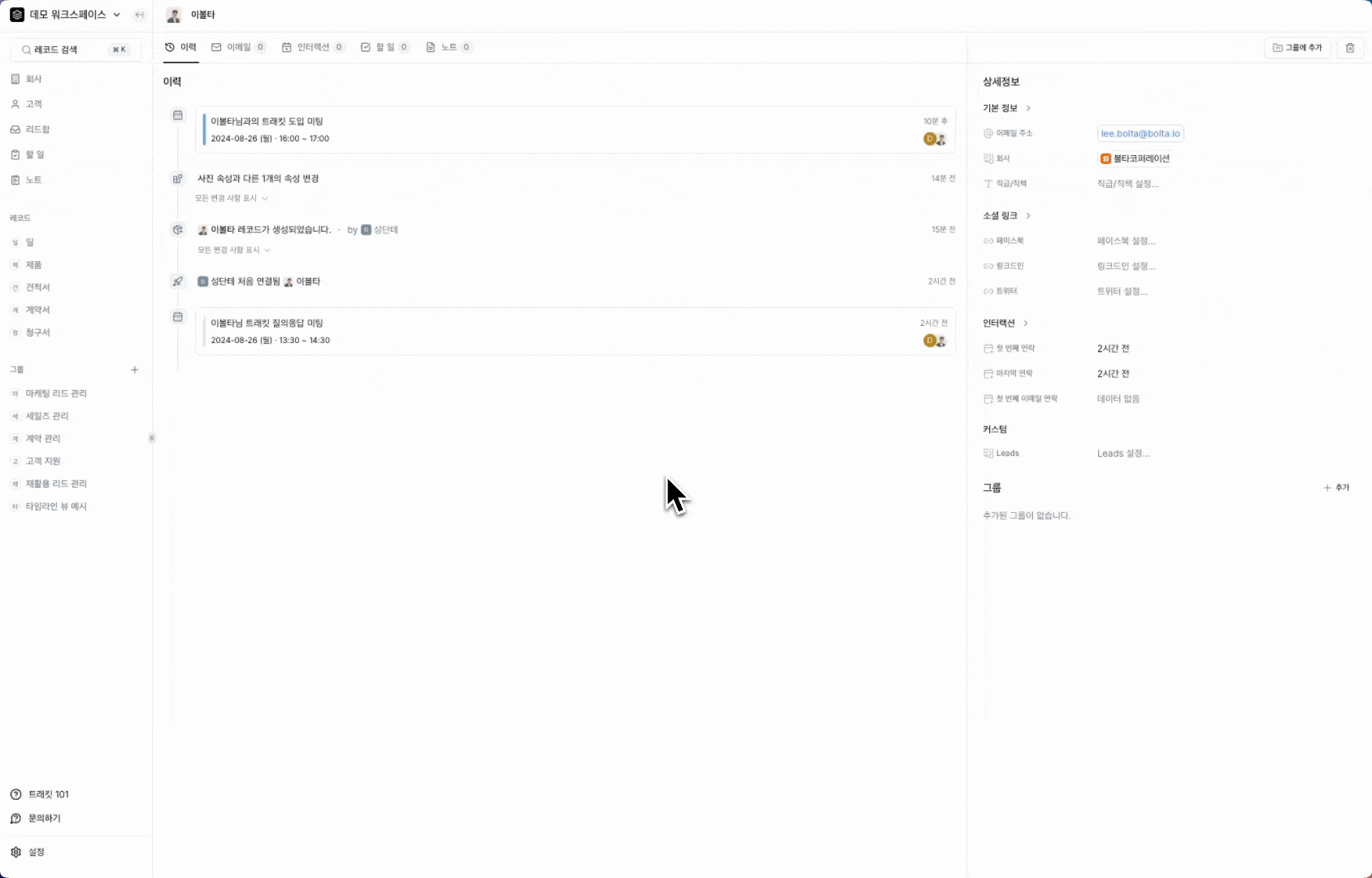This screenshot has height=878, width=1372.
Task: Click the 레코드 검색 search field
Action: pyautogui.click(x=75, y=50)
